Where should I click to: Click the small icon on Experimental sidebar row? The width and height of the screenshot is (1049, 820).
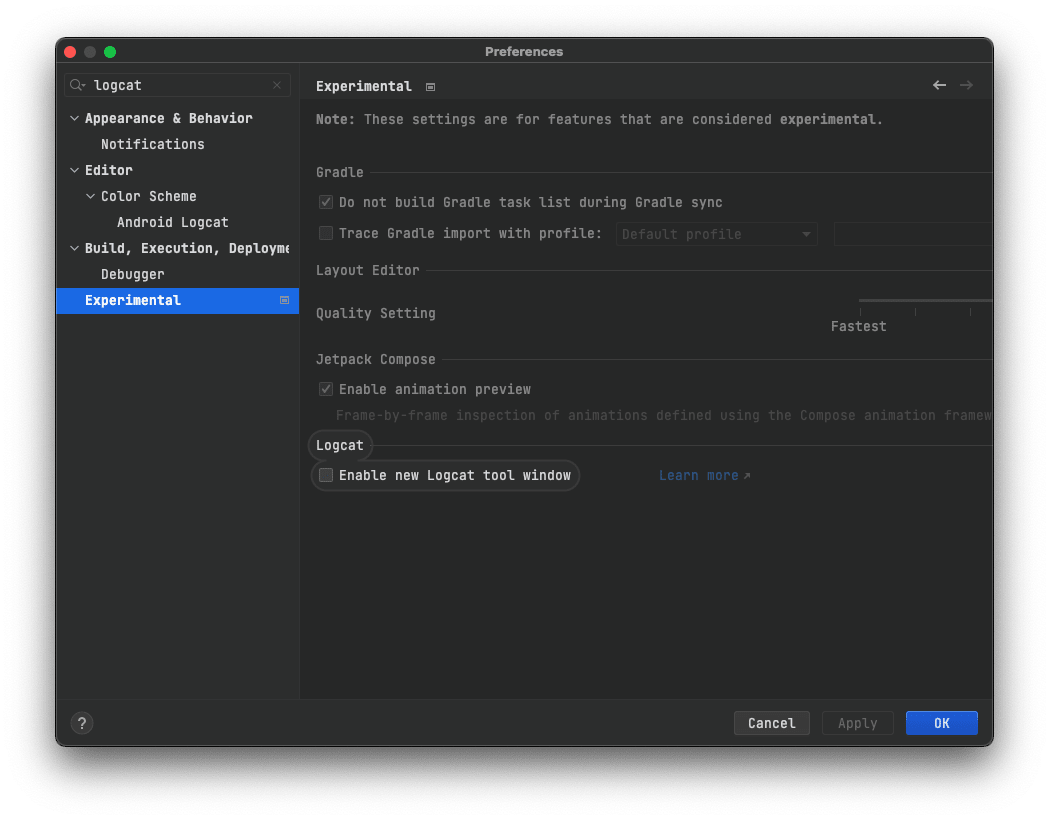pyautogui.click(x=284, y=300)
